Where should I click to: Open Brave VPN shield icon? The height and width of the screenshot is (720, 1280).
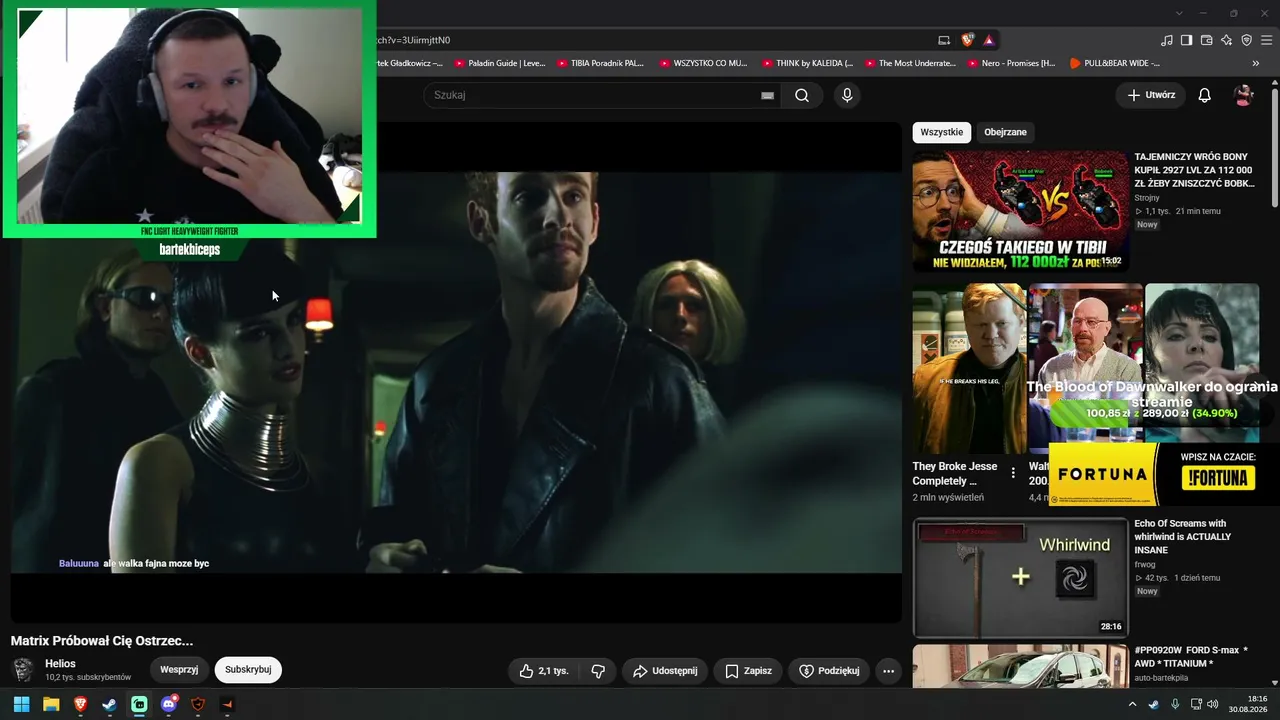click(1246, 40)
